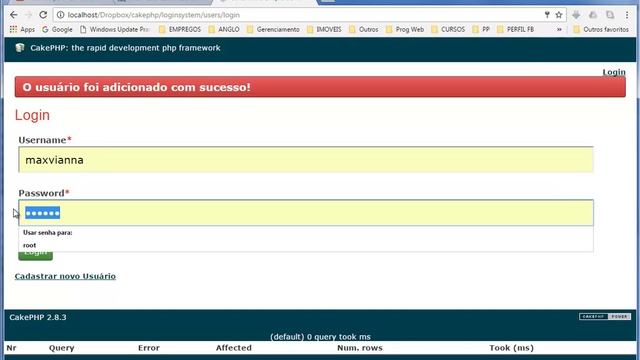Screen dimensions: 640x360
Task: Open the Google bookmark
Action: (57, 29)
